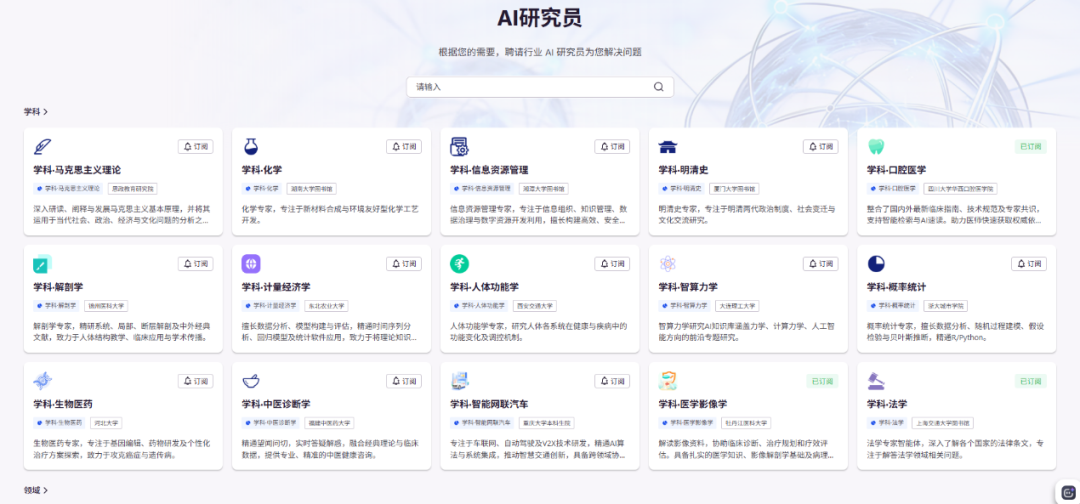The image size is (1080, 504).
Task: Click the flask icon on 学科-化学 card
Action: [x=251, y=147]
